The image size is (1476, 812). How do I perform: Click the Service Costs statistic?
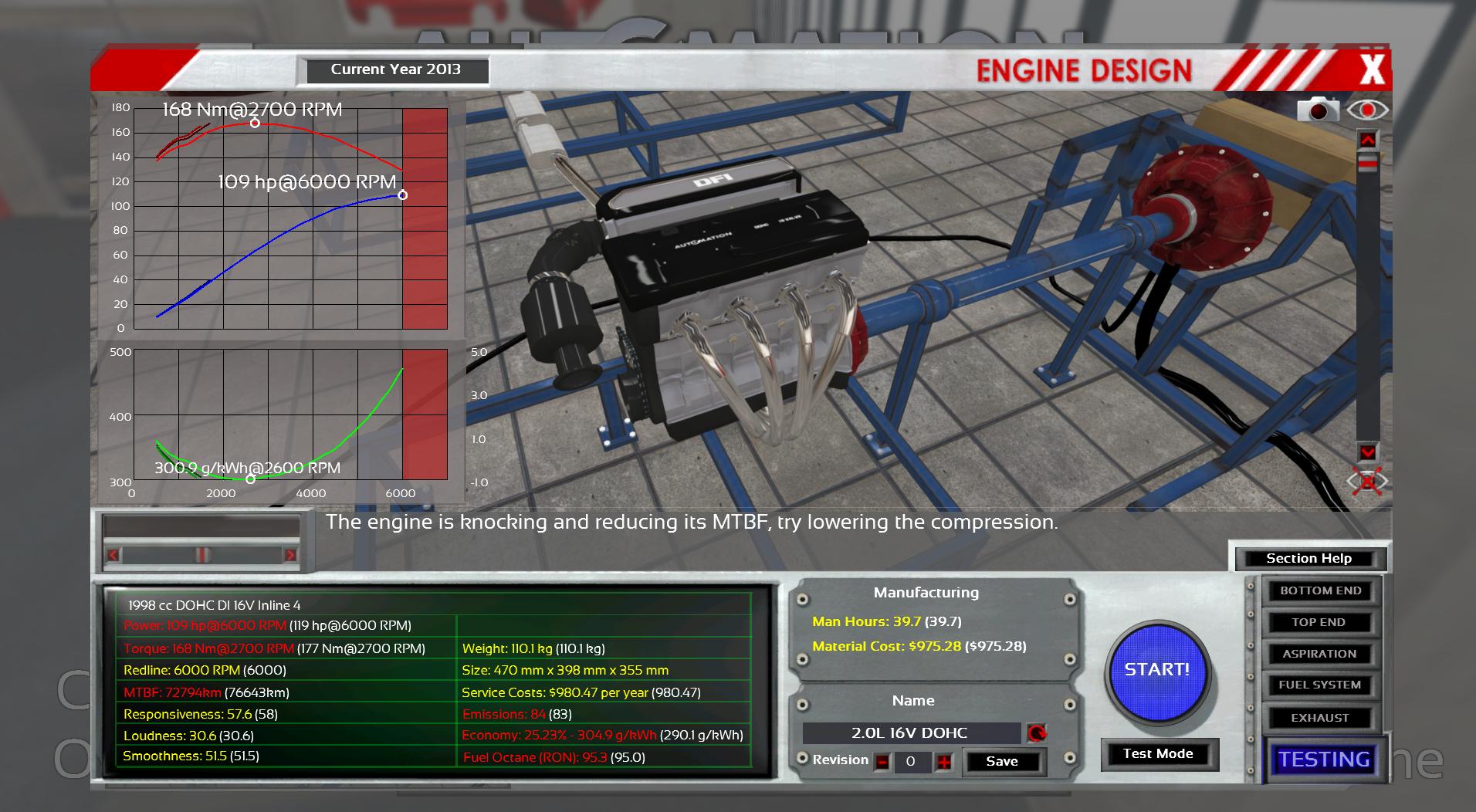581,692
